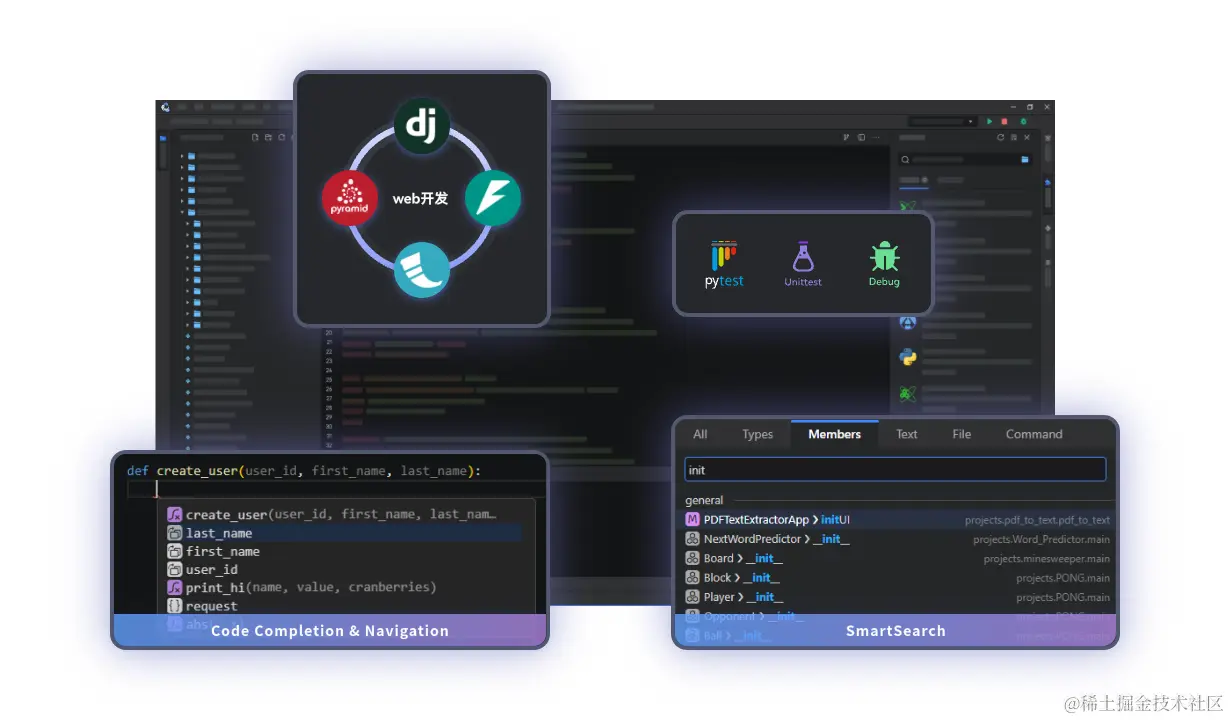Open the File tab in SmartSearch
Image resolution: width=1230 pixels, height=720 pixels.
[x=962, y=434]
